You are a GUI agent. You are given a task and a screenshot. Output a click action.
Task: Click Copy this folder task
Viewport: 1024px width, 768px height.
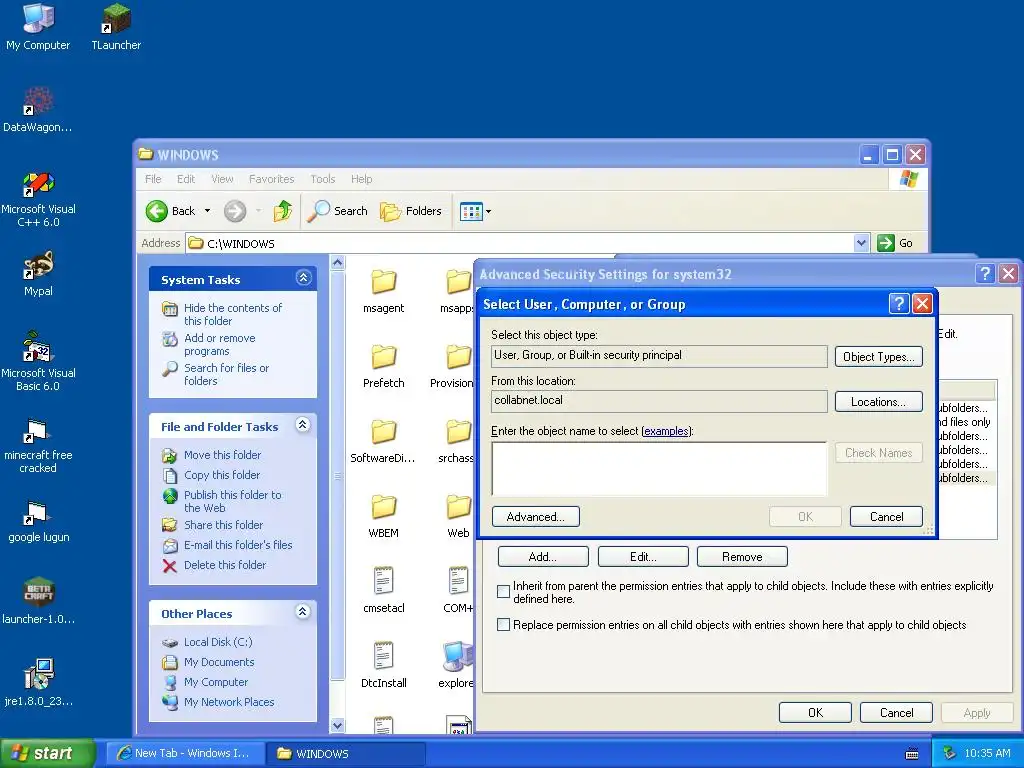click(221, 475)
